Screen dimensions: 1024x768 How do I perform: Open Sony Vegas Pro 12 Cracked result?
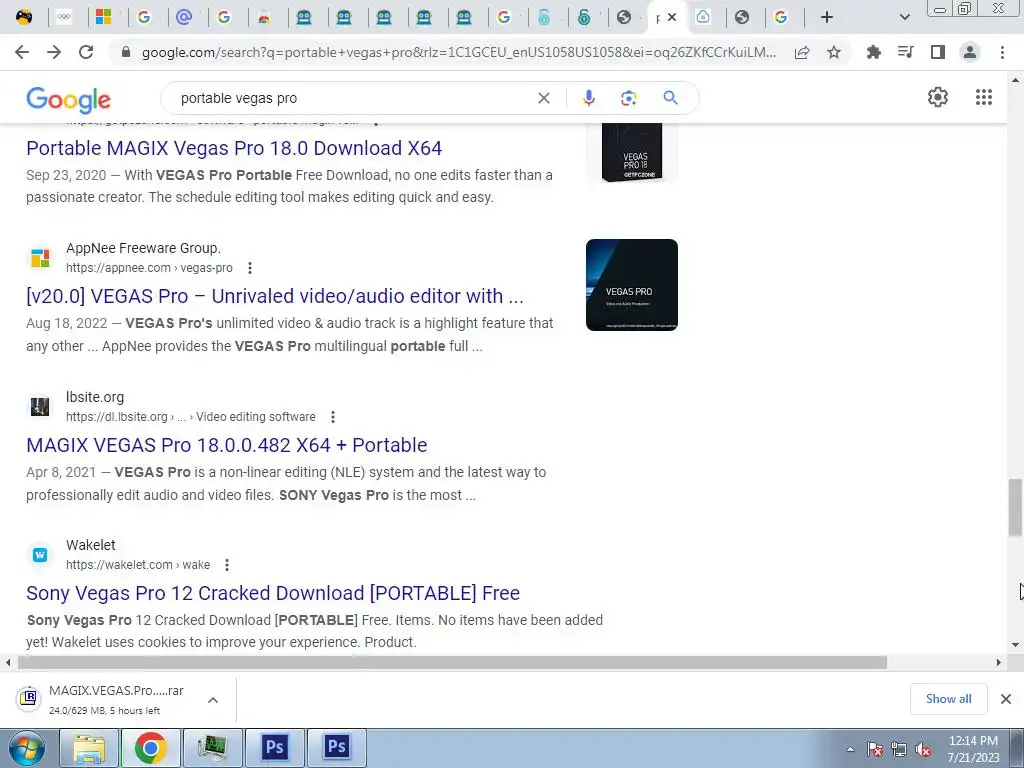pyautogui.click(x=273, y=593)
